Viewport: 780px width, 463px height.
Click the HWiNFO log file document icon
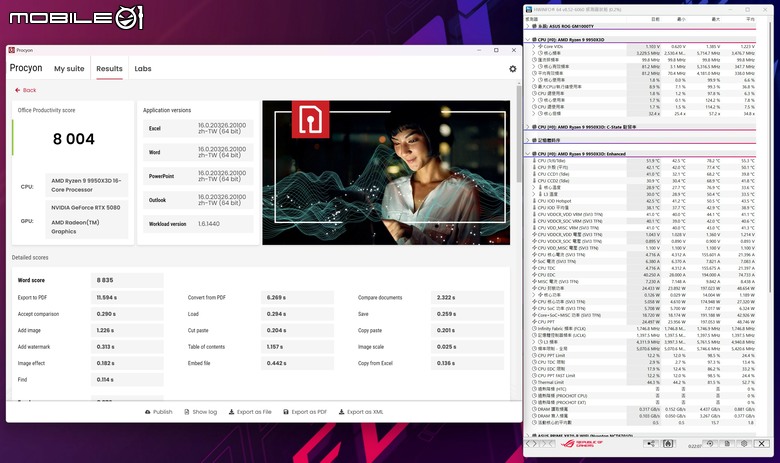pyautogui.click(x=727, y=444)
